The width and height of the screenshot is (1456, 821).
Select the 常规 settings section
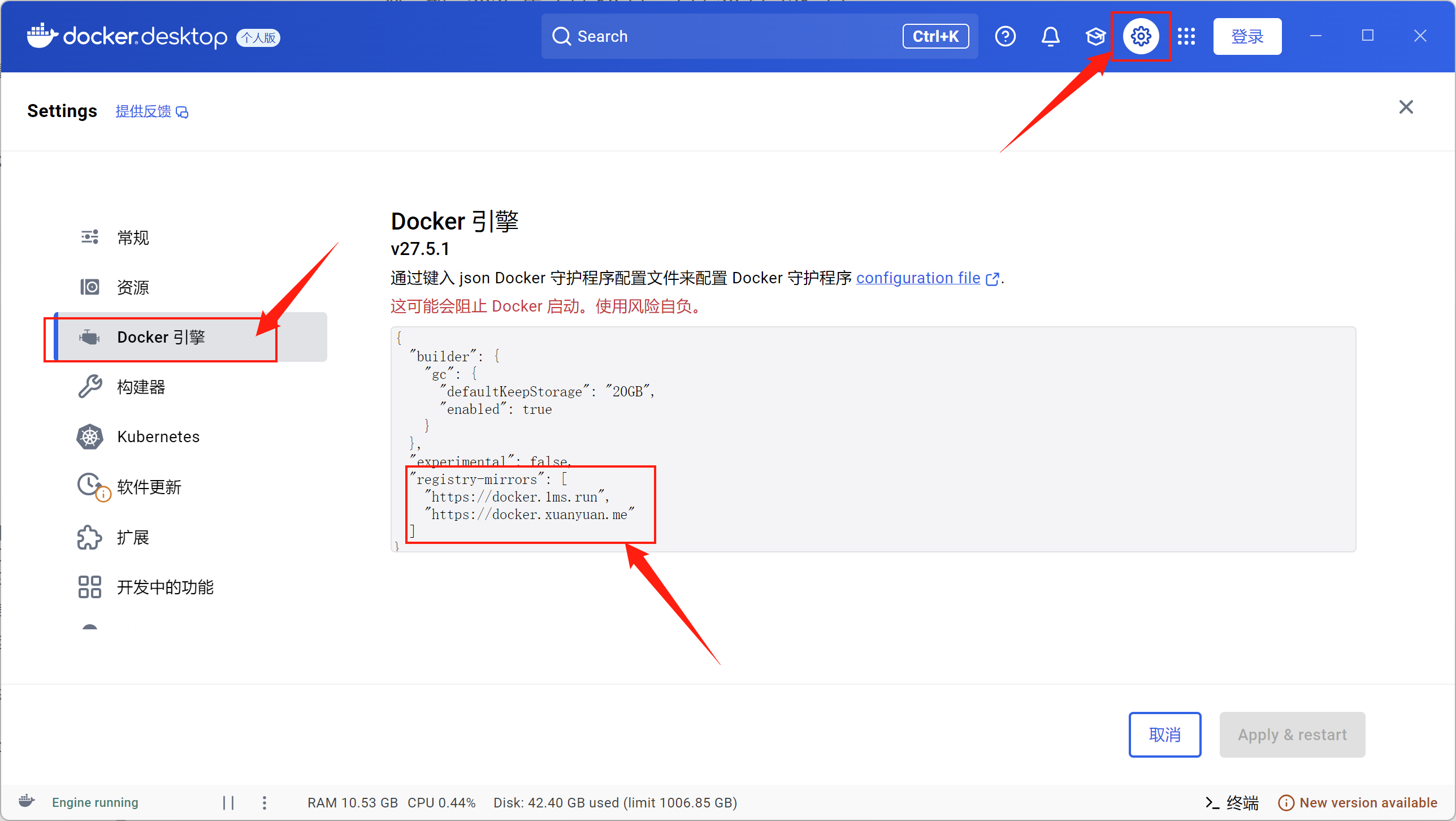[190, 237]
